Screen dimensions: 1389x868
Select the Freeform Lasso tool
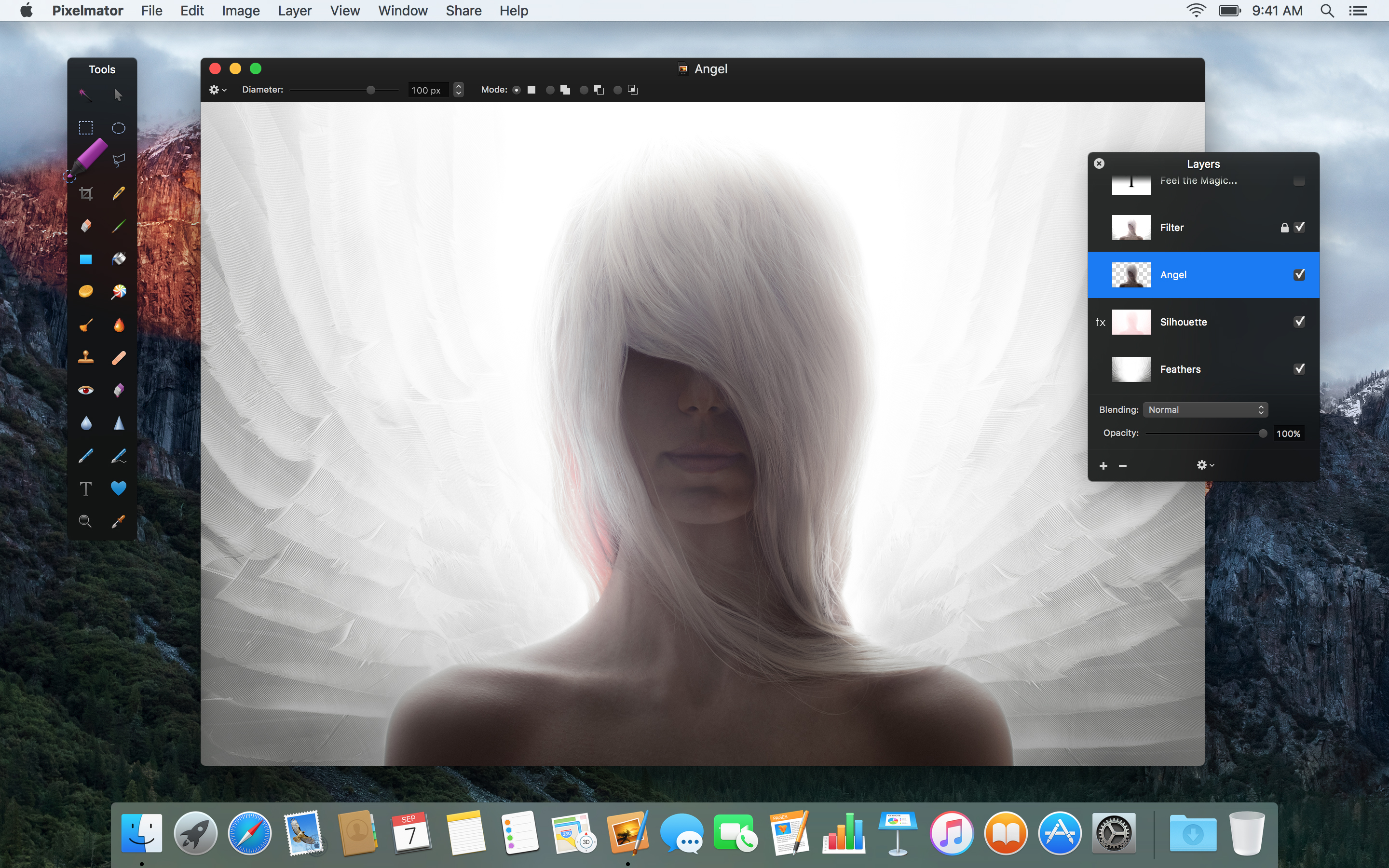point(118,159)
